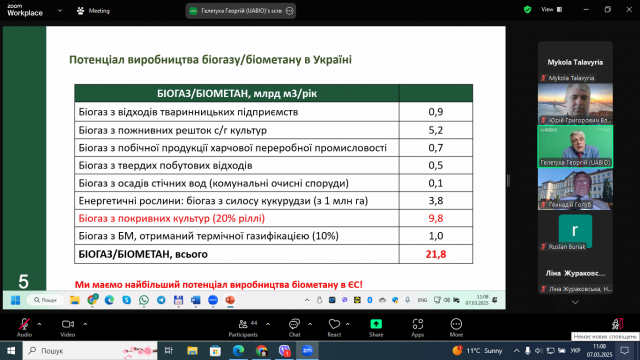Click the slide number 5 on the green bar
This screenshot has width=640, height=360.
pos(24,282)
